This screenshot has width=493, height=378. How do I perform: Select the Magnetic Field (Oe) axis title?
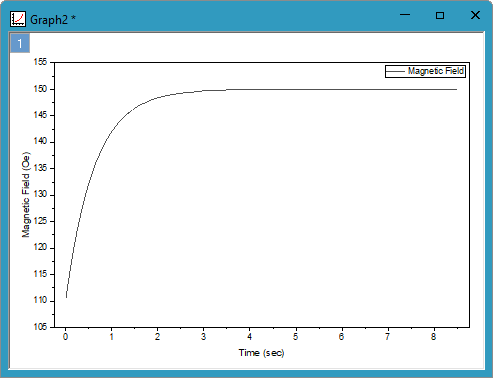coord(26,195)
